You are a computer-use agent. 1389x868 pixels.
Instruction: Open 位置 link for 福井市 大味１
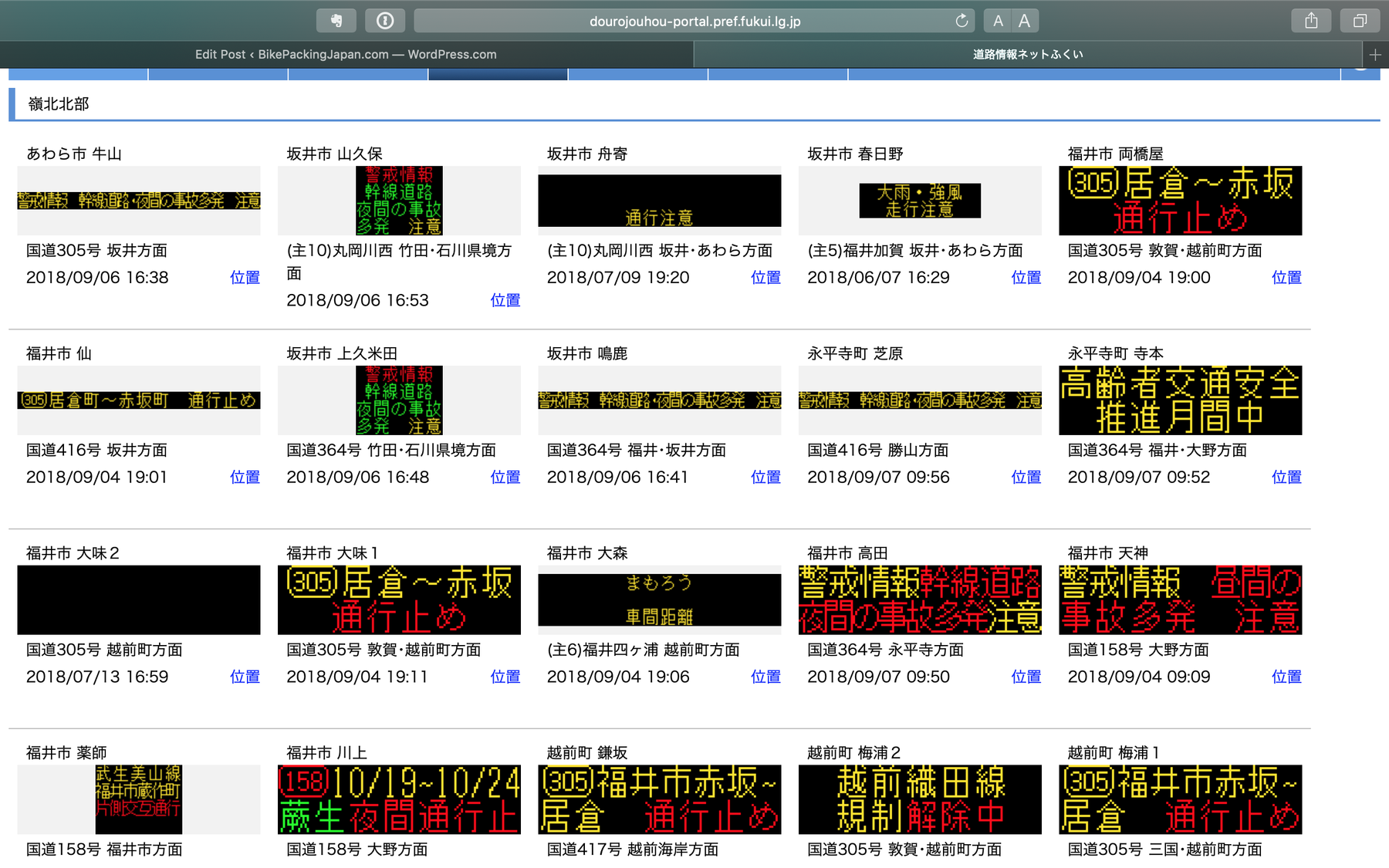(x=505, y=677)
